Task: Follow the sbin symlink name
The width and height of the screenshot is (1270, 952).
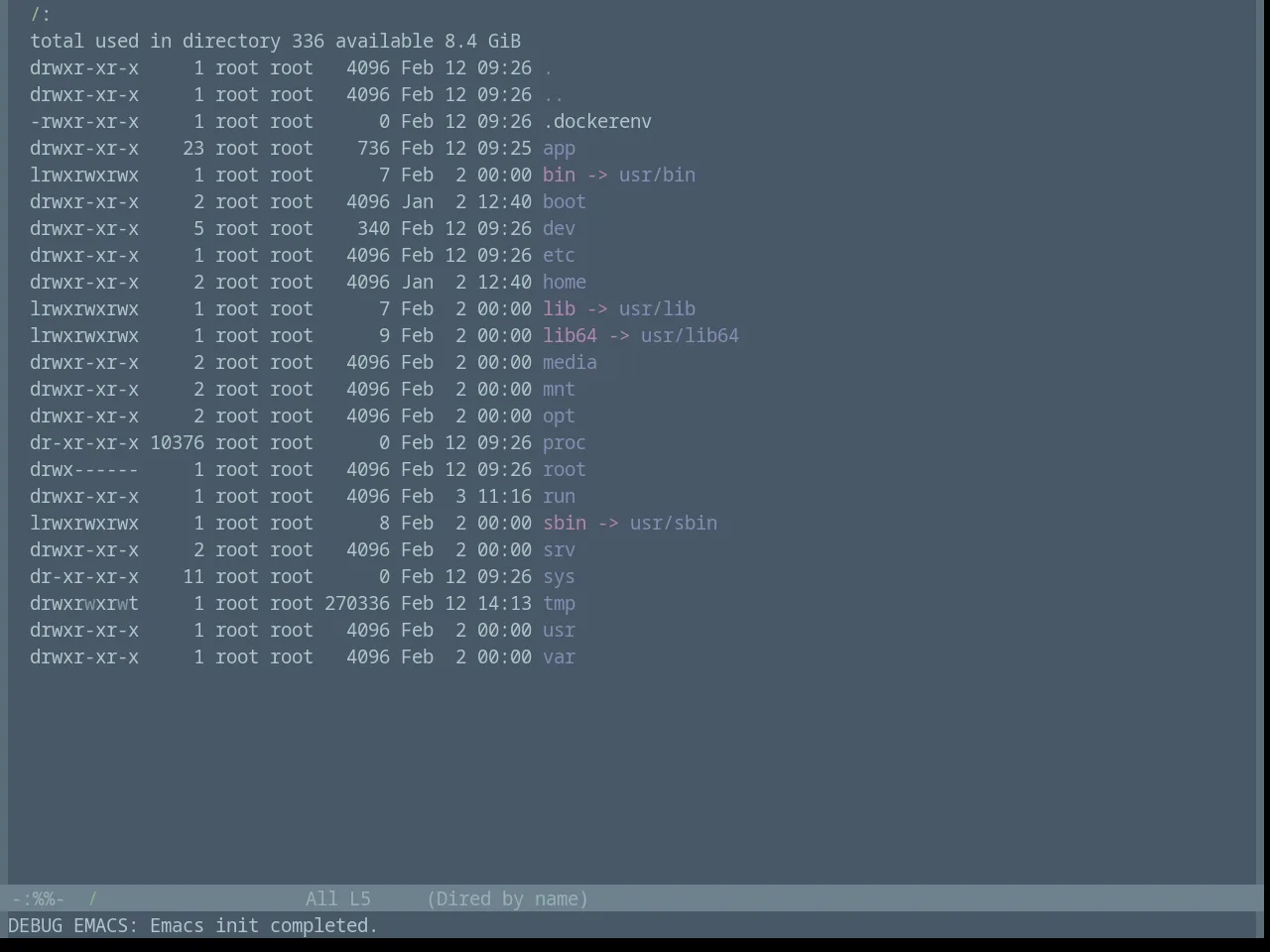Action: [565, 524]
